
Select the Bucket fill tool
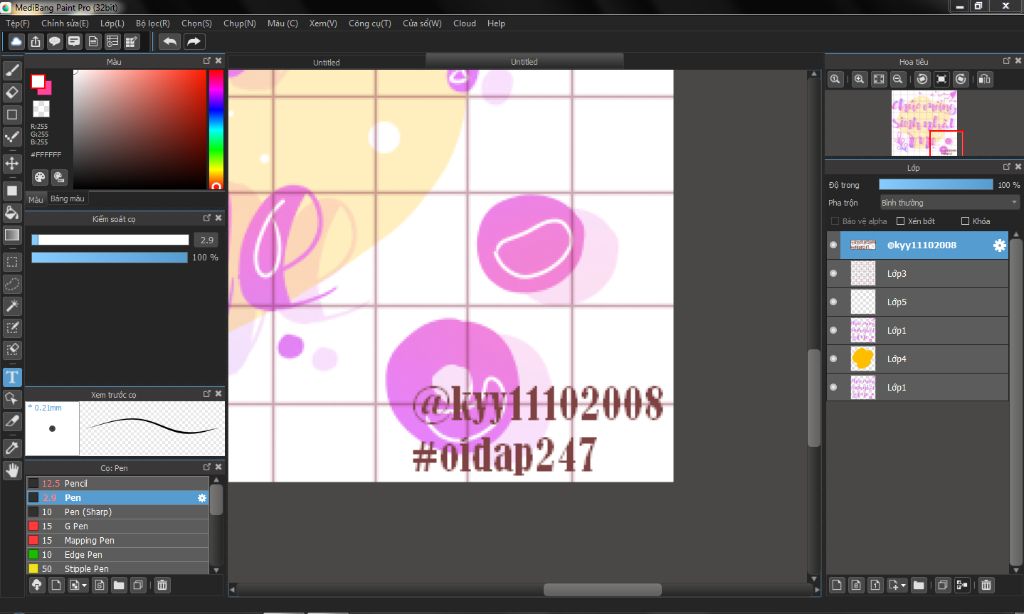[x=12, y=212]
